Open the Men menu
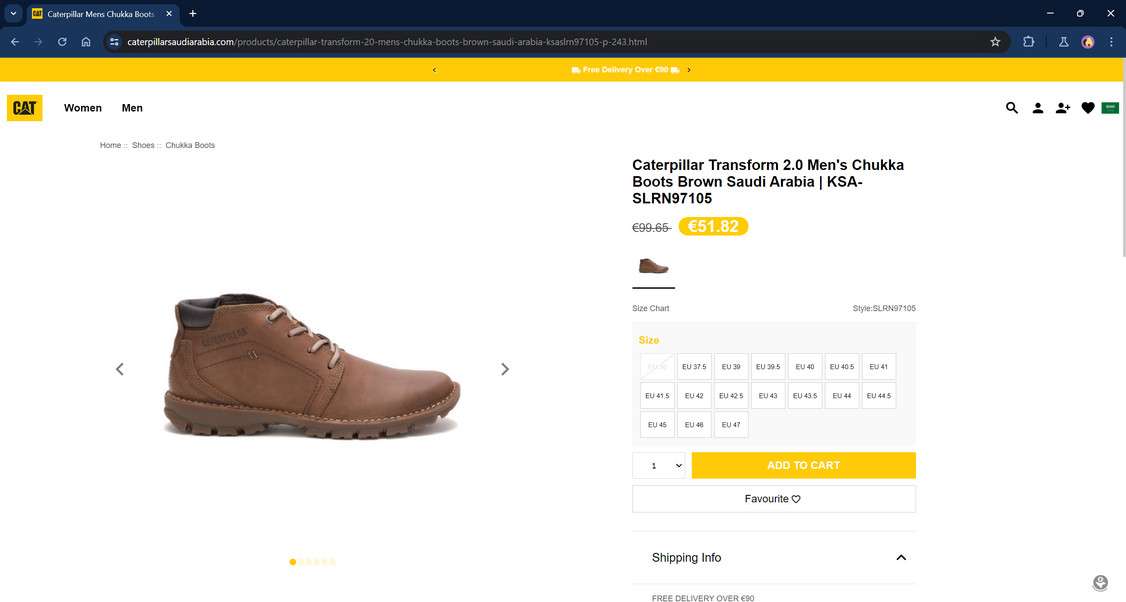This screenshot has height=602, width=1126. pyautogui.click(x=132, y=108)
